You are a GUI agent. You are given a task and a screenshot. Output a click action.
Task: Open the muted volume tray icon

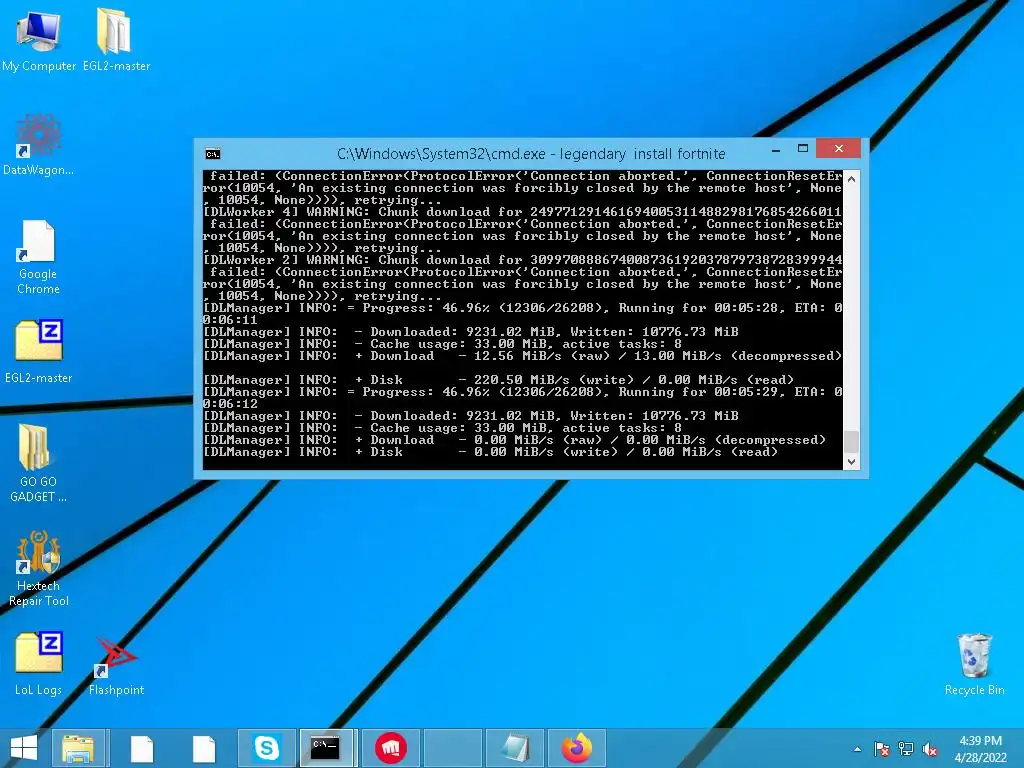coord(930,749)
